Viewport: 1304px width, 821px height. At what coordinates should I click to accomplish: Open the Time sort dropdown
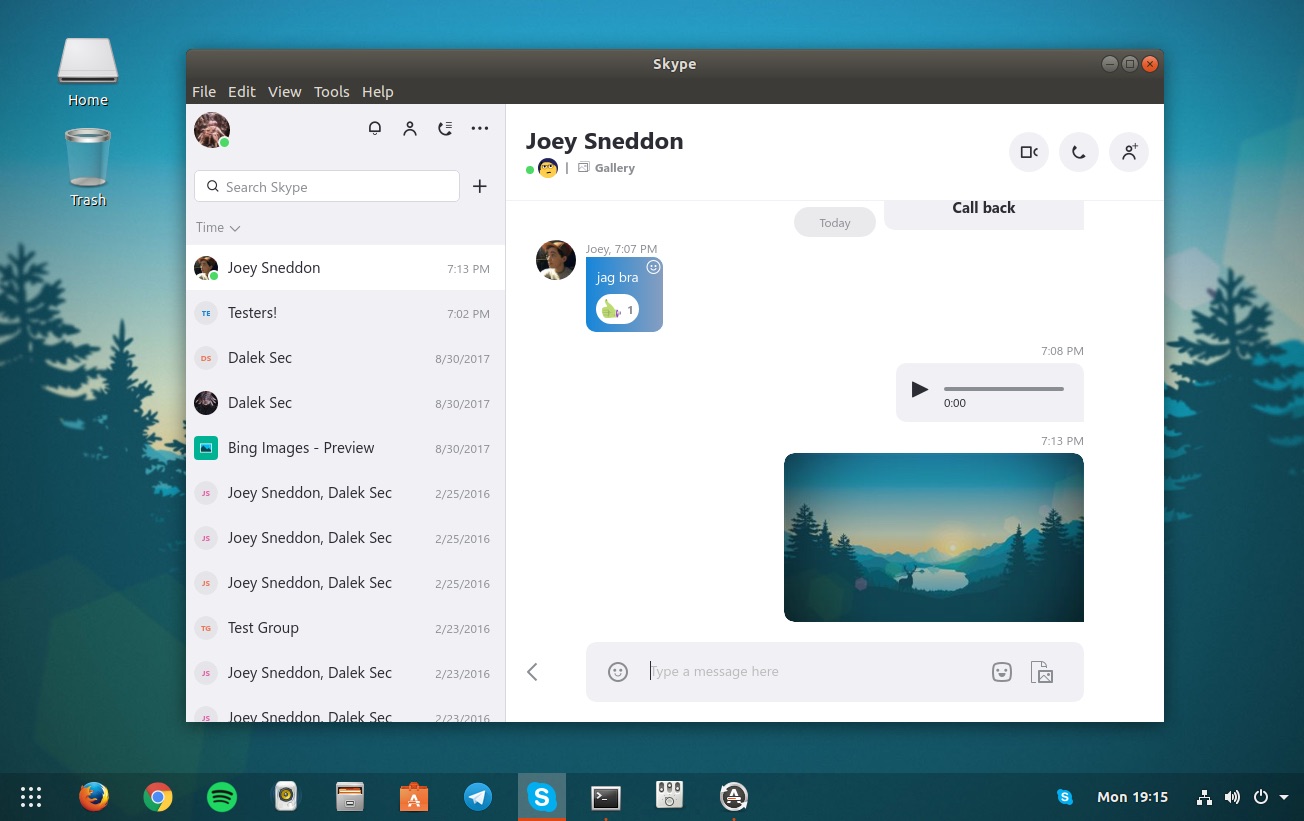click(217, 227)
